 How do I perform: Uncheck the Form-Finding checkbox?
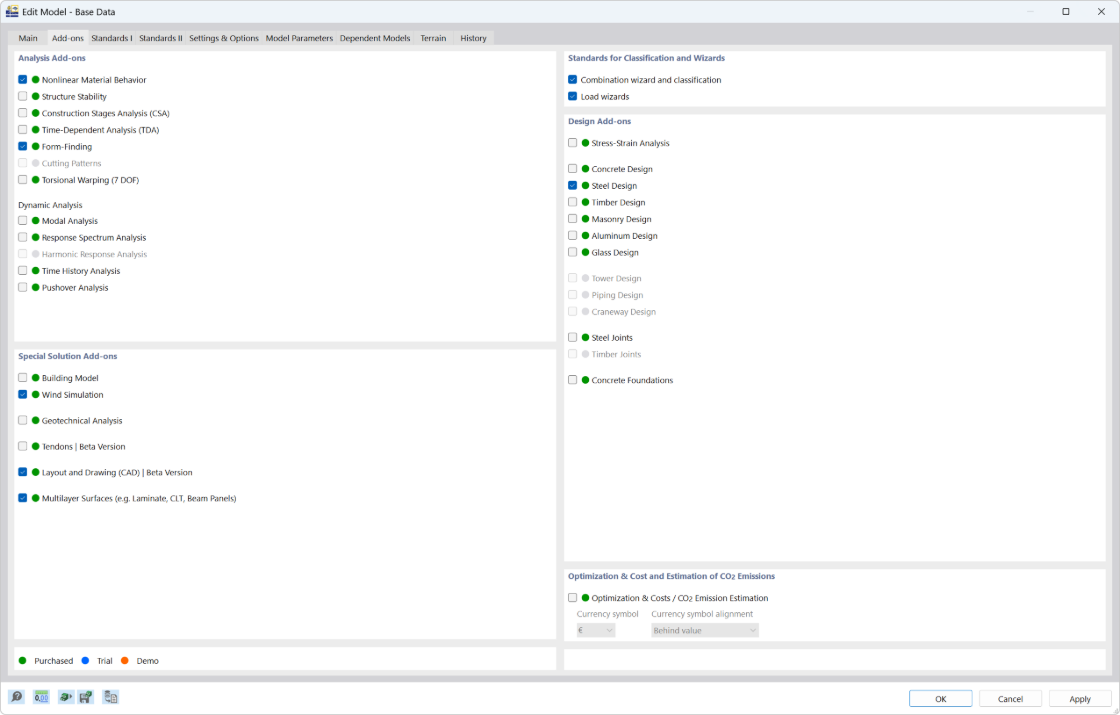click(23, 146)
